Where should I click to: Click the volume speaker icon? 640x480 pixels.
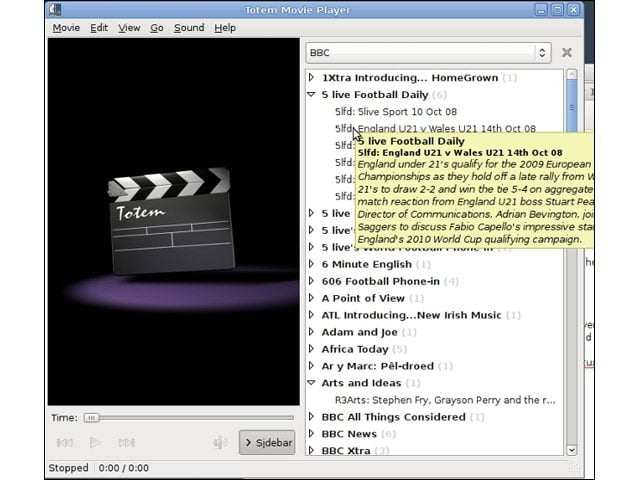pyautogui.click(x=220, y=442)
